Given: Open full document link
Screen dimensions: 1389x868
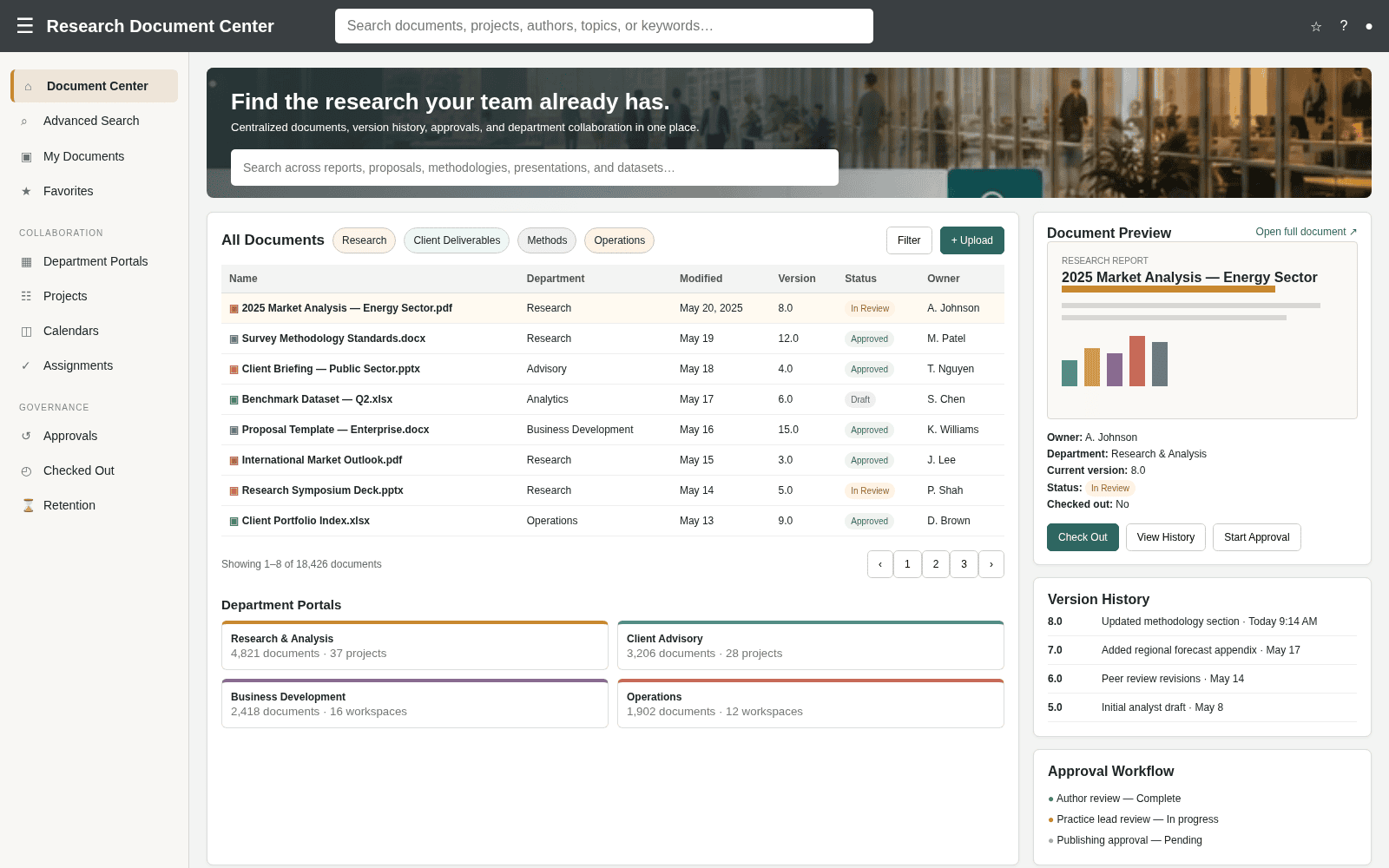Looking at the screenshot, I should 1307,232.
